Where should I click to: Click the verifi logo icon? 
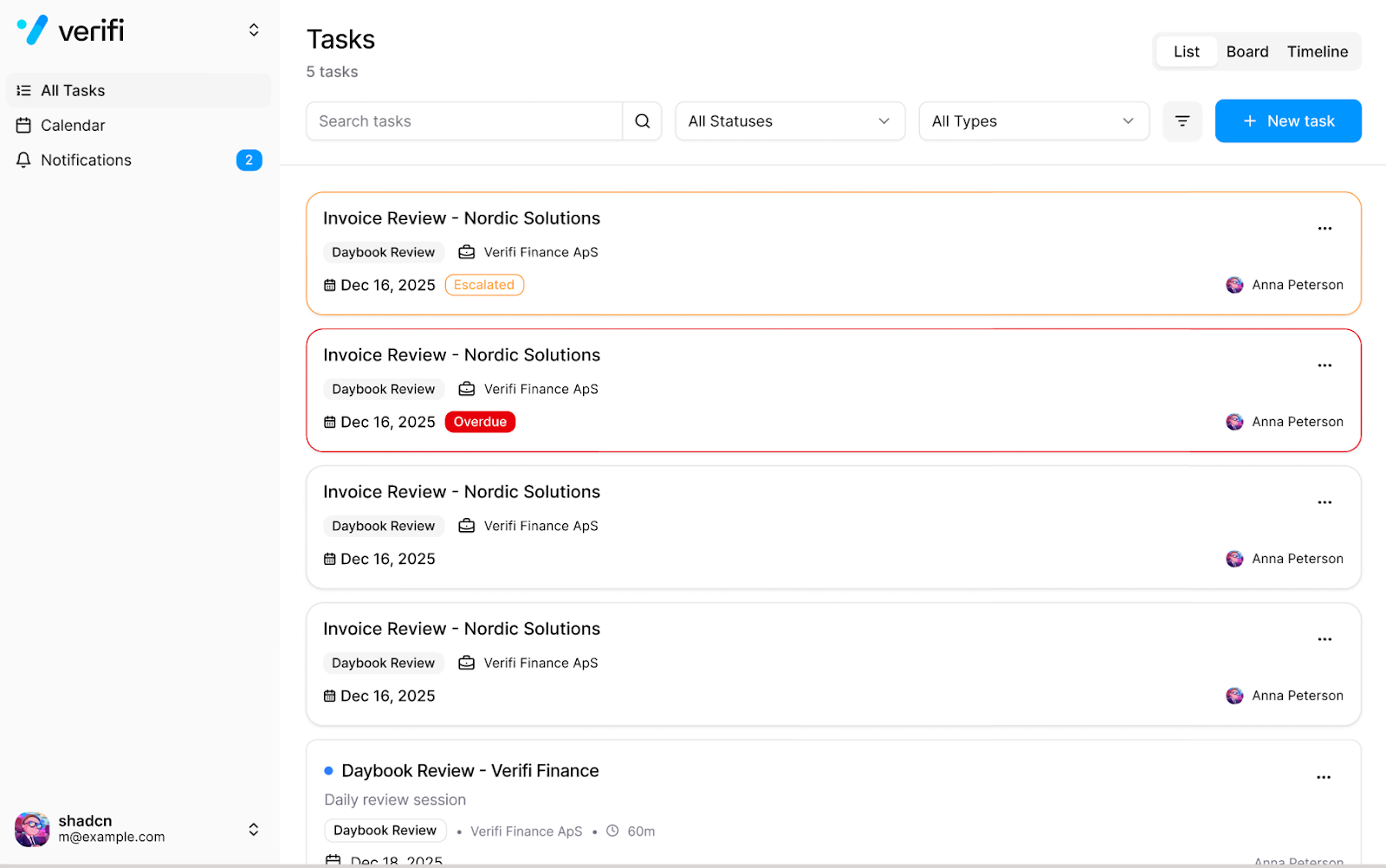33,30
